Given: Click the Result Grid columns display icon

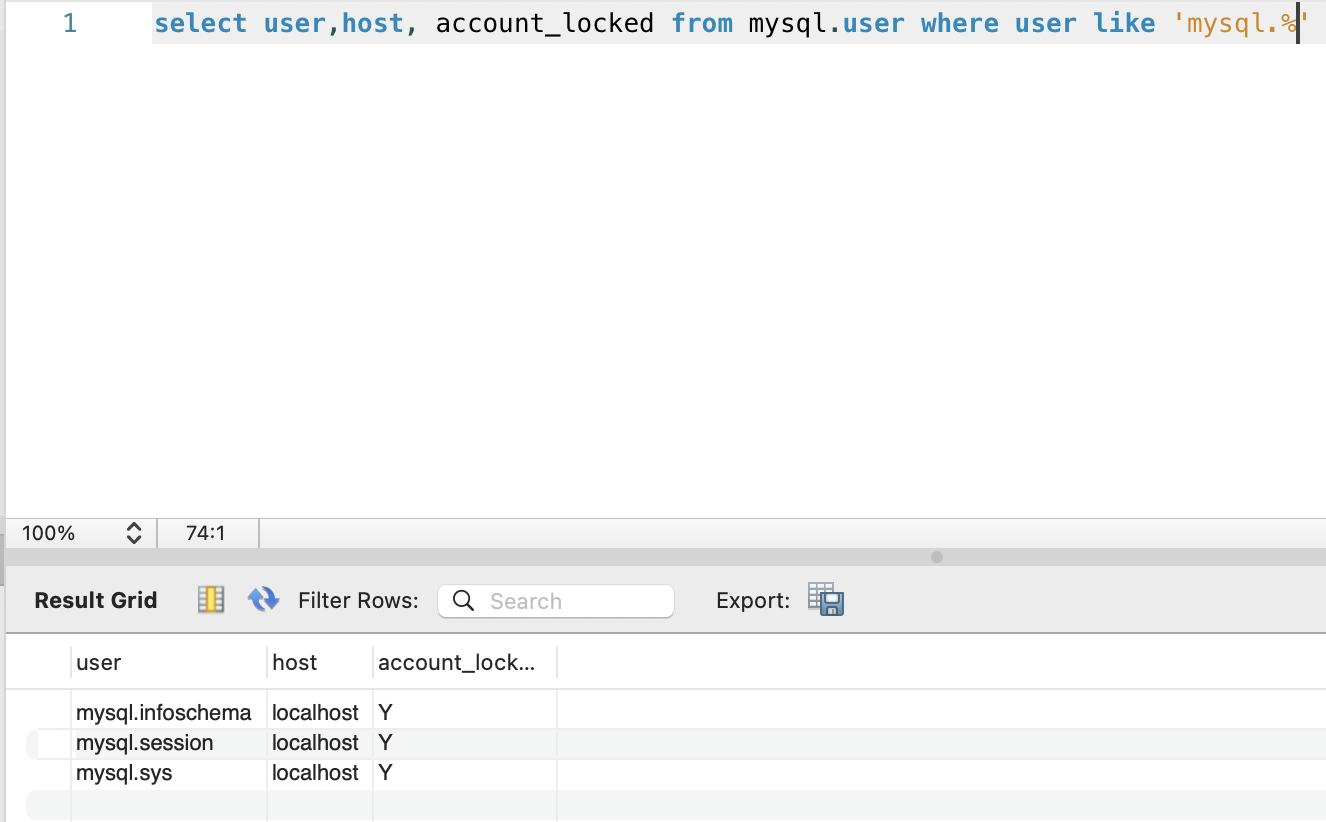Looking at the screenshot, I should click(x=210, y=599).
